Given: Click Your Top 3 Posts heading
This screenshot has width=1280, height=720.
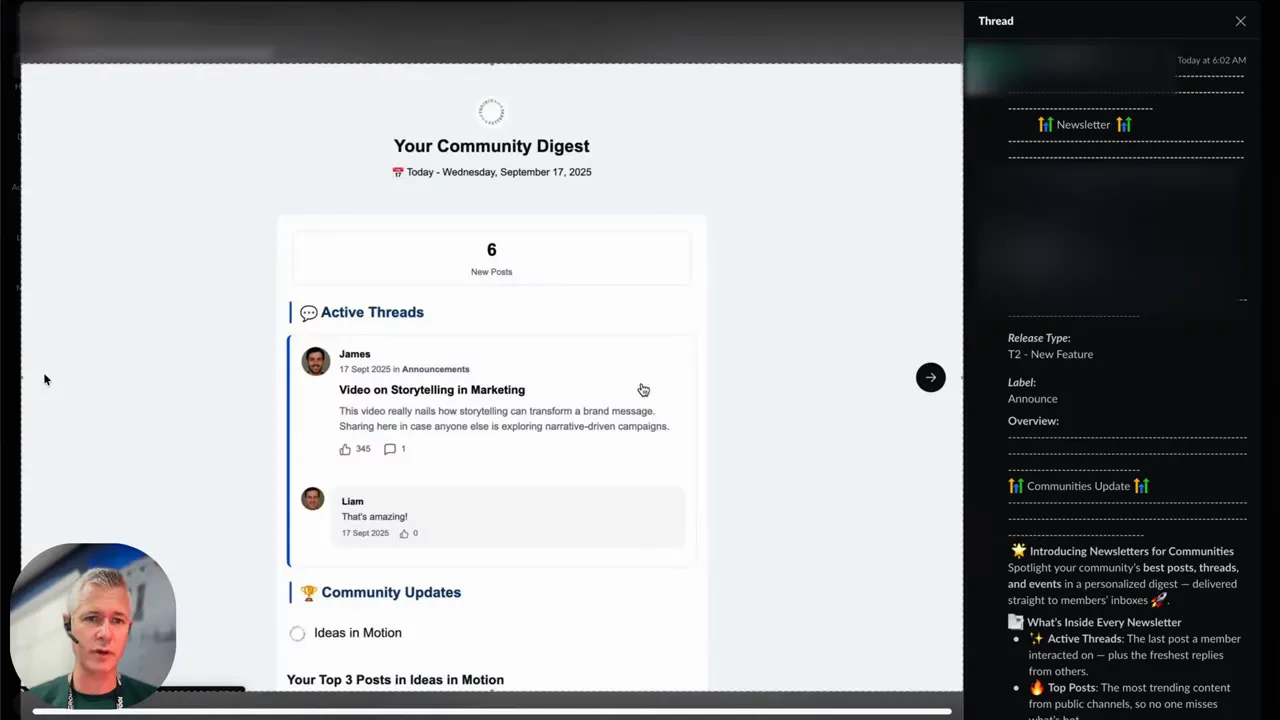Looking at the screenshot, I should 395,680.
